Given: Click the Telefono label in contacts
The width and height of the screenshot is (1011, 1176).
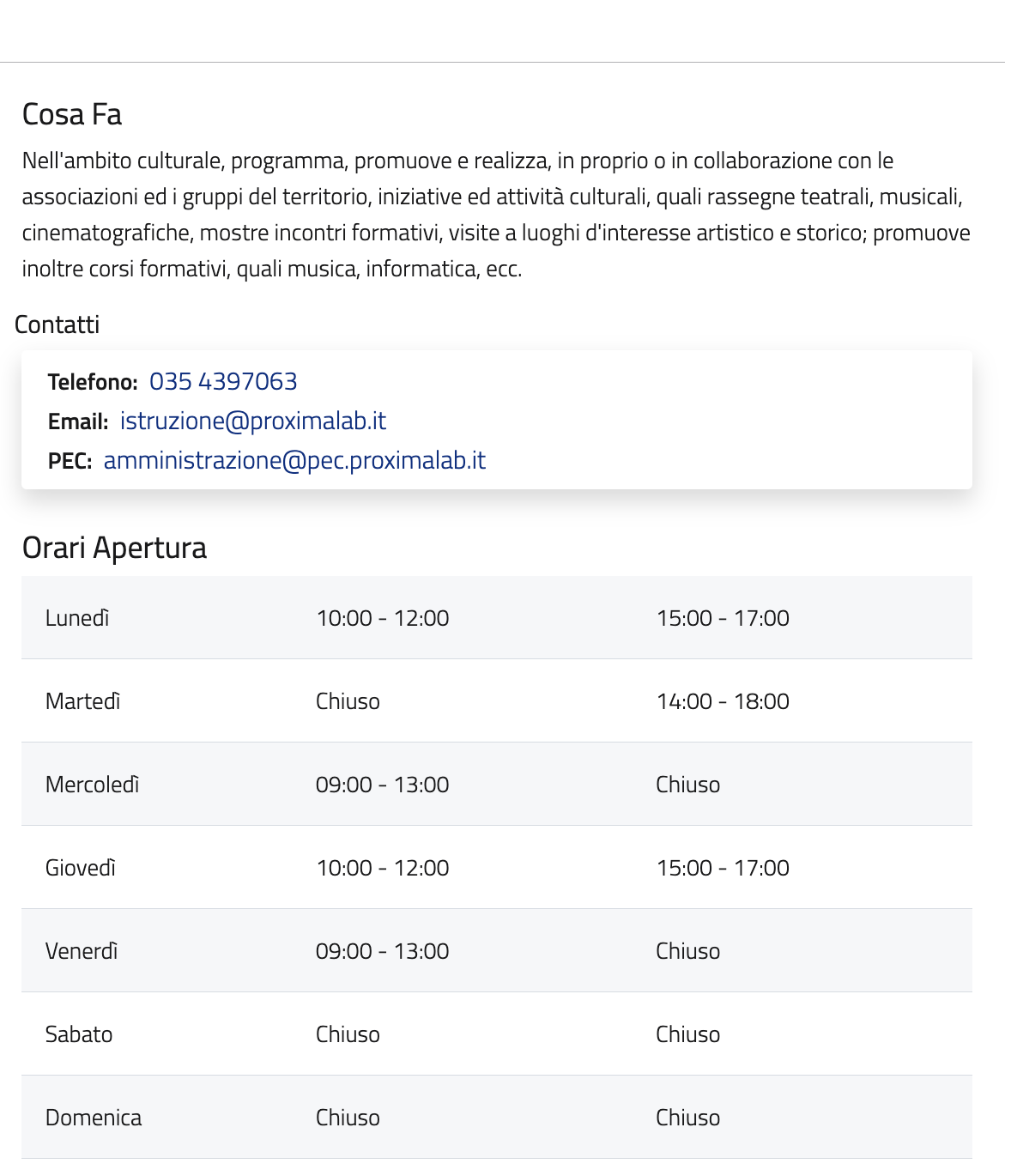Looking at the screenshot, I should (93, 382).
